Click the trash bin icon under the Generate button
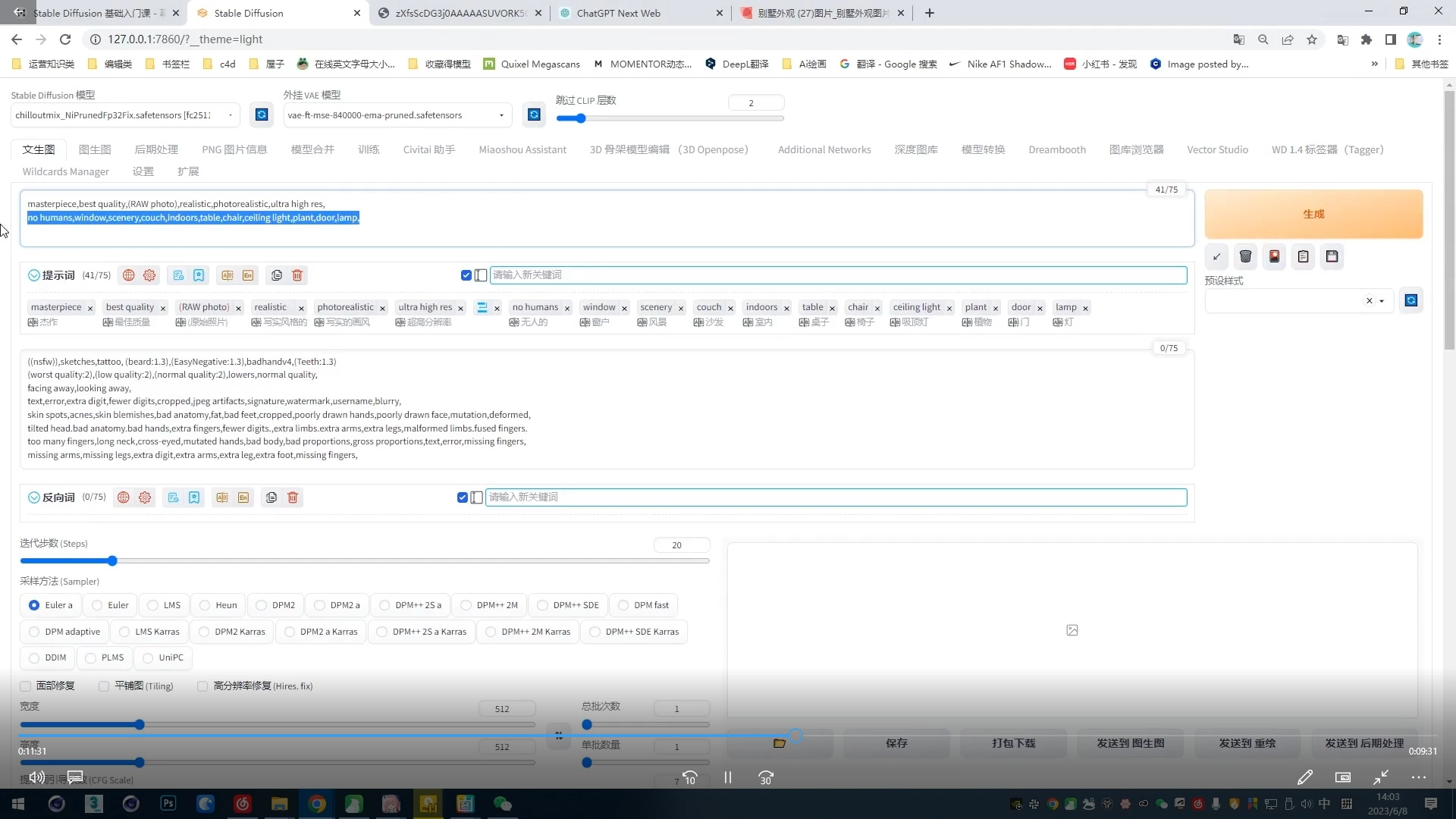This screenshot has height=819, width=1456. [1245, 256]
